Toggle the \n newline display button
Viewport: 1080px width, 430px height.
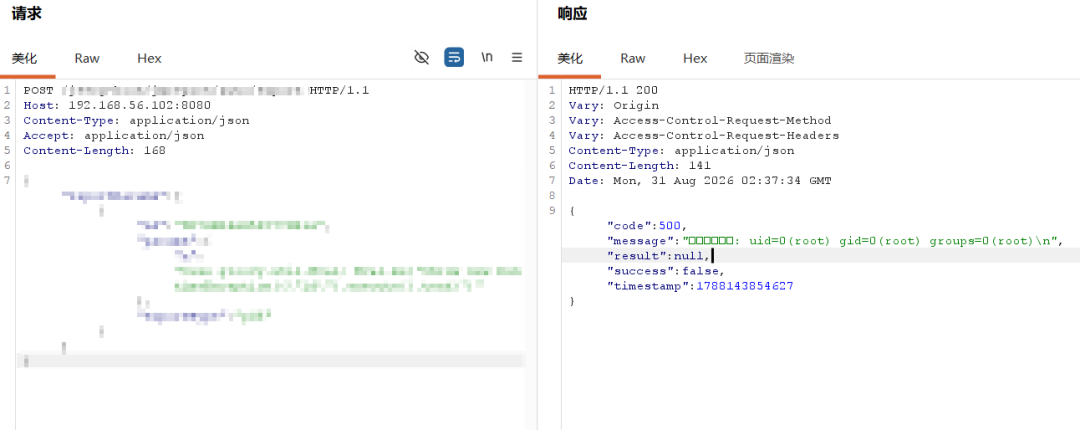pos(487,57)
